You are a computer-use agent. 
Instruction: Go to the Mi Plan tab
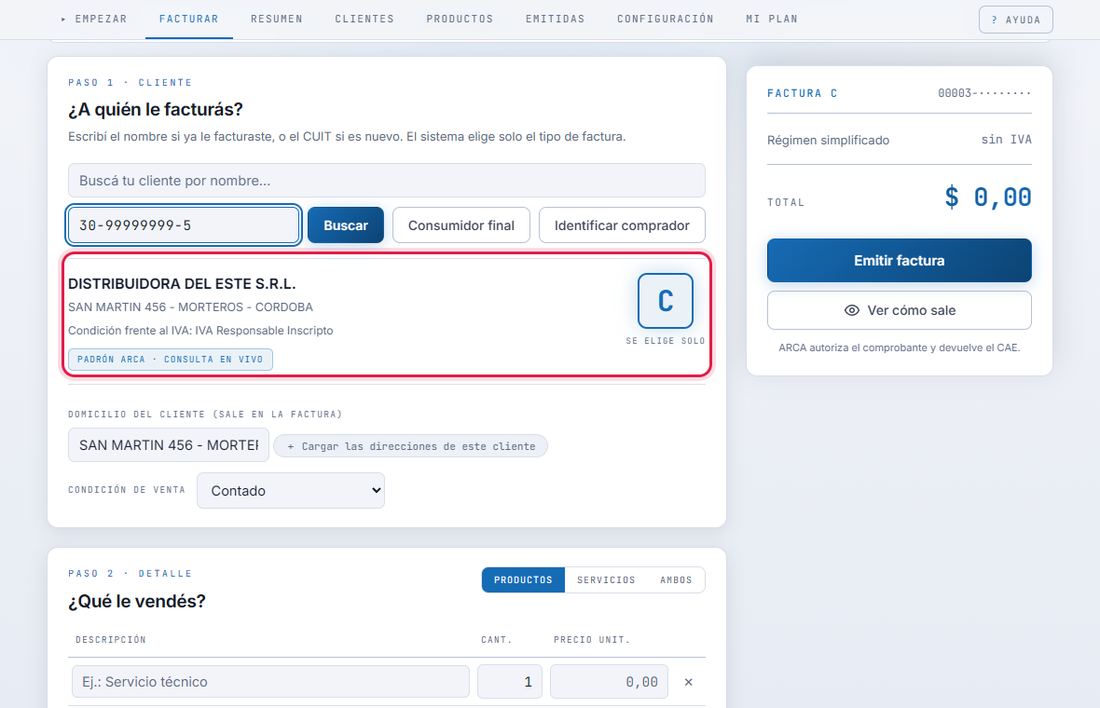point(772,19)
